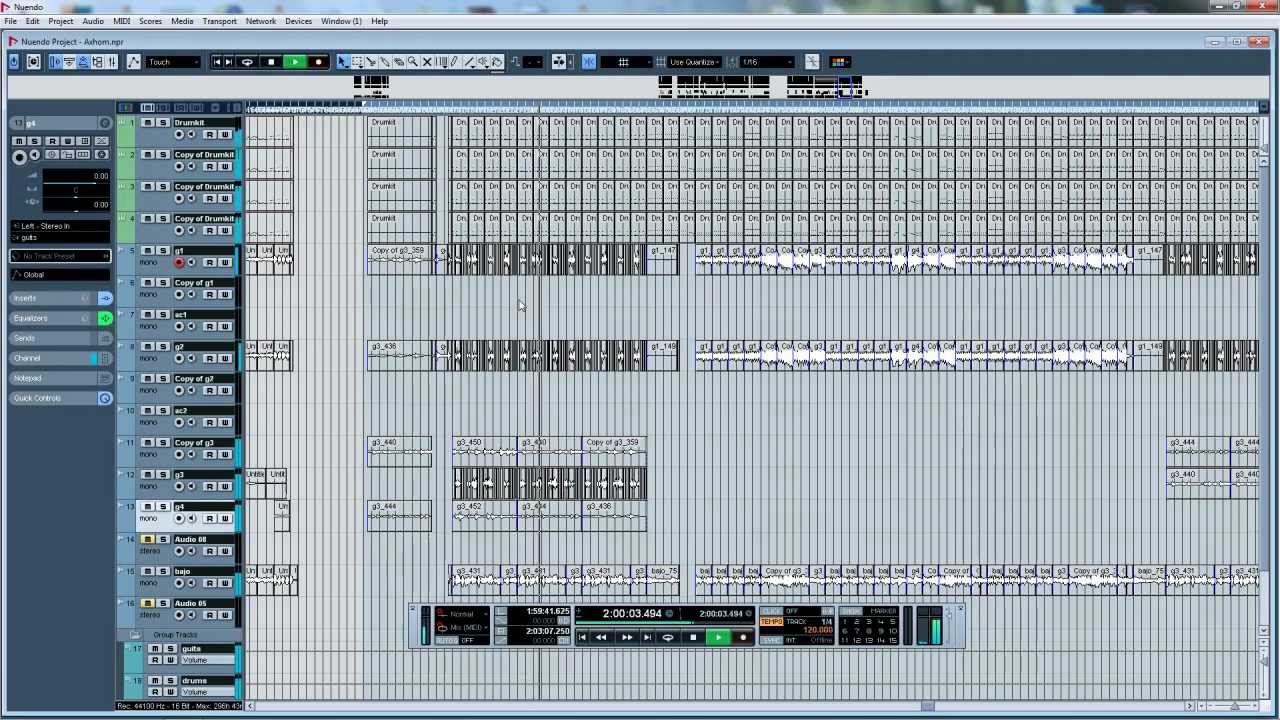The image size is (1280, 720).
Task: Select the Copy of g3_359 clip on g1
Action: [402, 260]
